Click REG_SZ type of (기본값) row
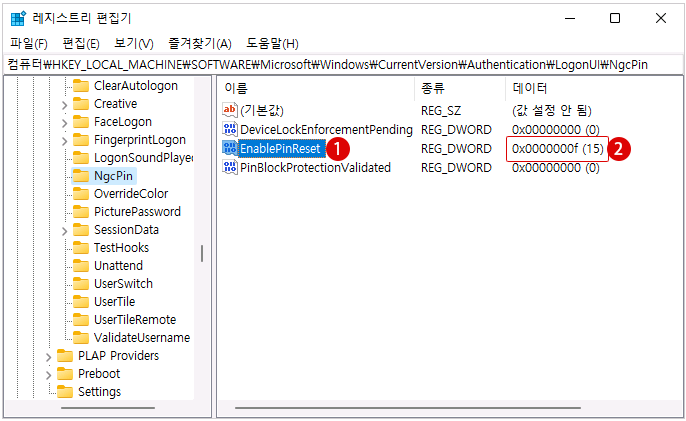This screenshot has width=686, height=421. coord(441,111)
